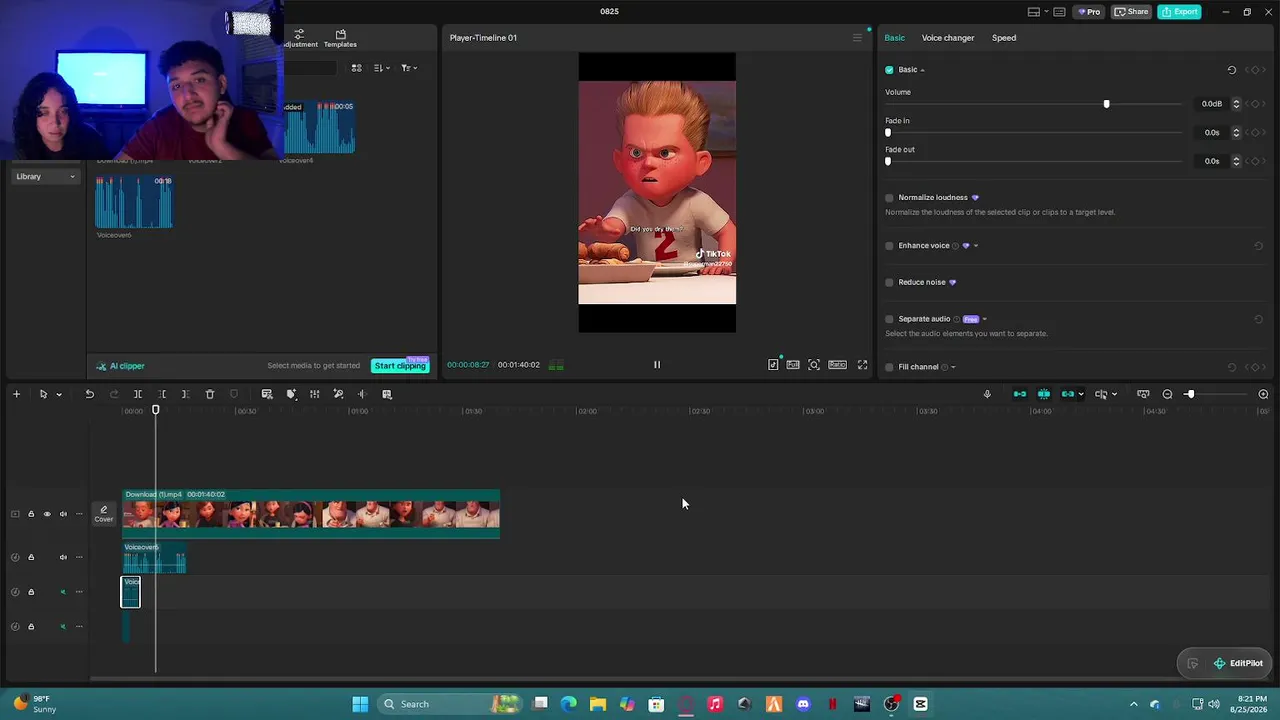This screenshot has width=1280, height=720.
Task: Start voiceover recording with the microphone icon
Action: [987, 394]
